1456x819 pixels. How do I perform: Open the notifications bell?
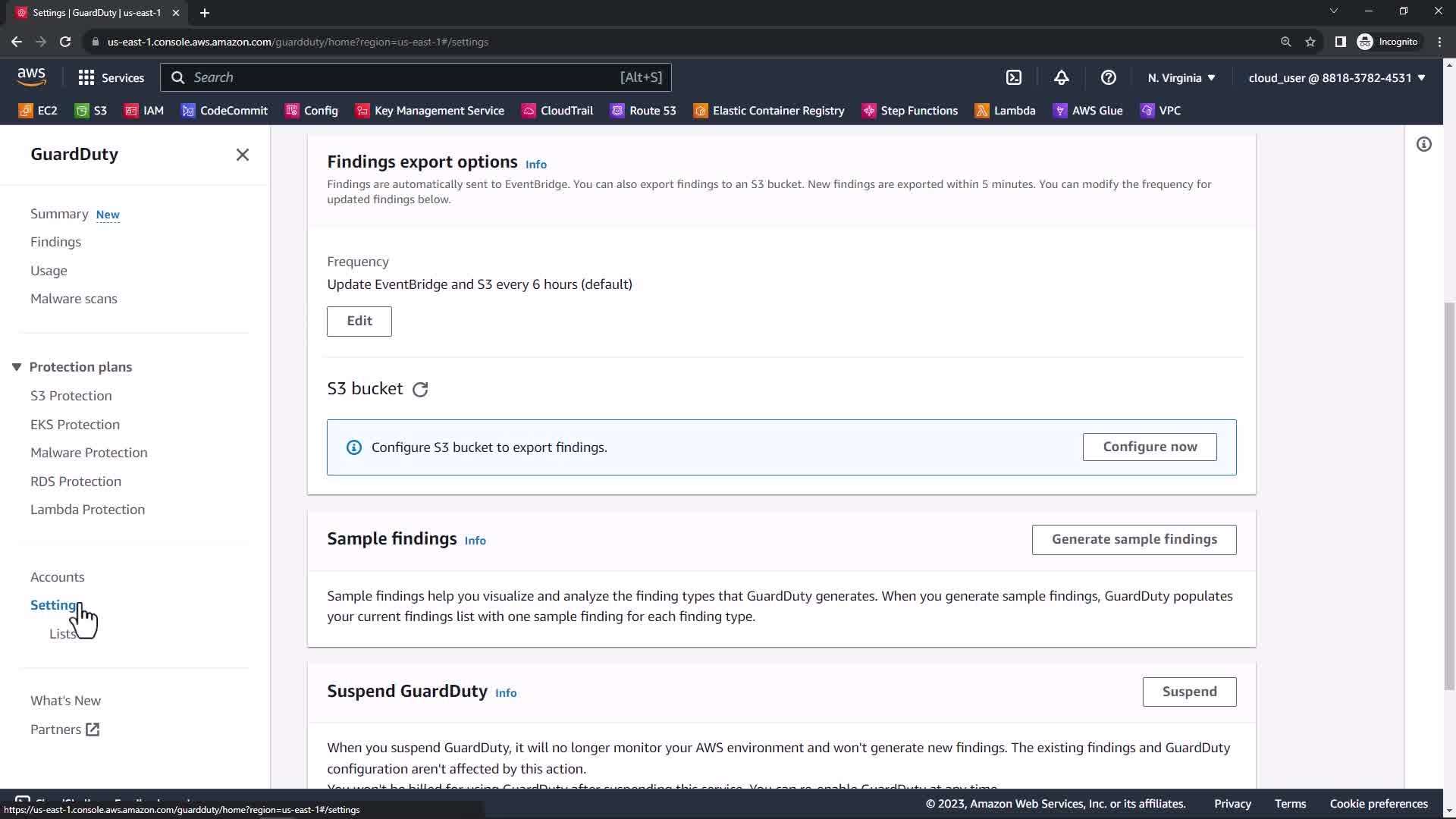(1061, 77)
